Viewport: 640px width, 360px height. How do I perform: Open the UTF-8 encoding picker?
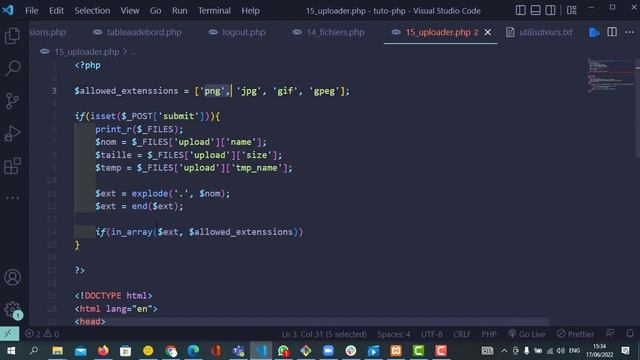pos(431,334)
